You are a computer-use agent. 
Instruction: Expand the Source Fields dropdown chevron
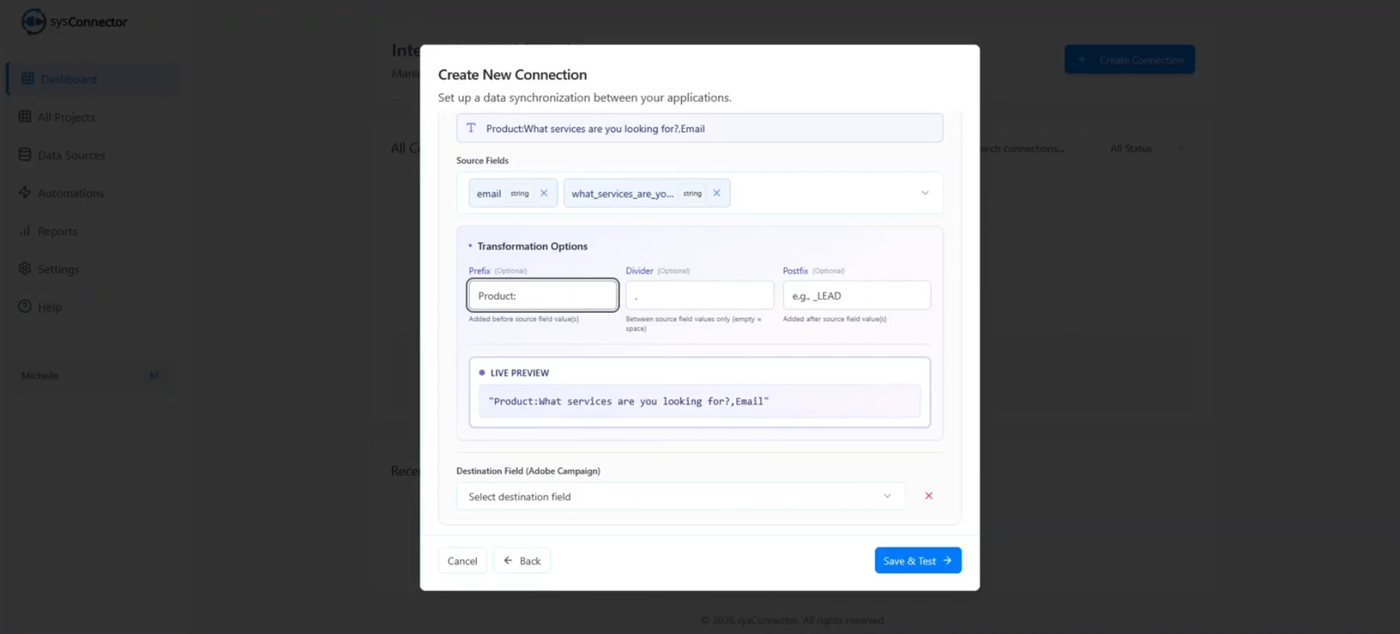coord(924,193)
